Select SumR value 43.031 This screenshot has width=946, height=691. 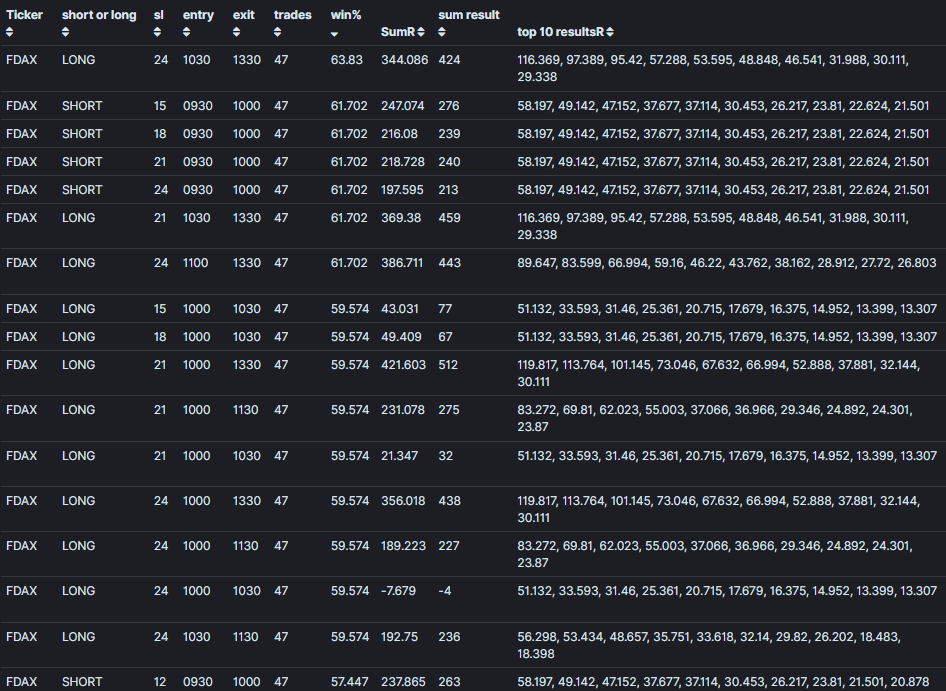399,308
